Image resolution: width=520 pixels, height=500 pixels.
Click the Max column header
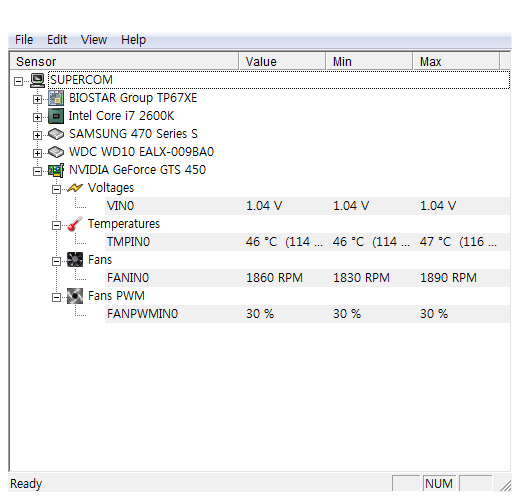click(x=457, y=61)
